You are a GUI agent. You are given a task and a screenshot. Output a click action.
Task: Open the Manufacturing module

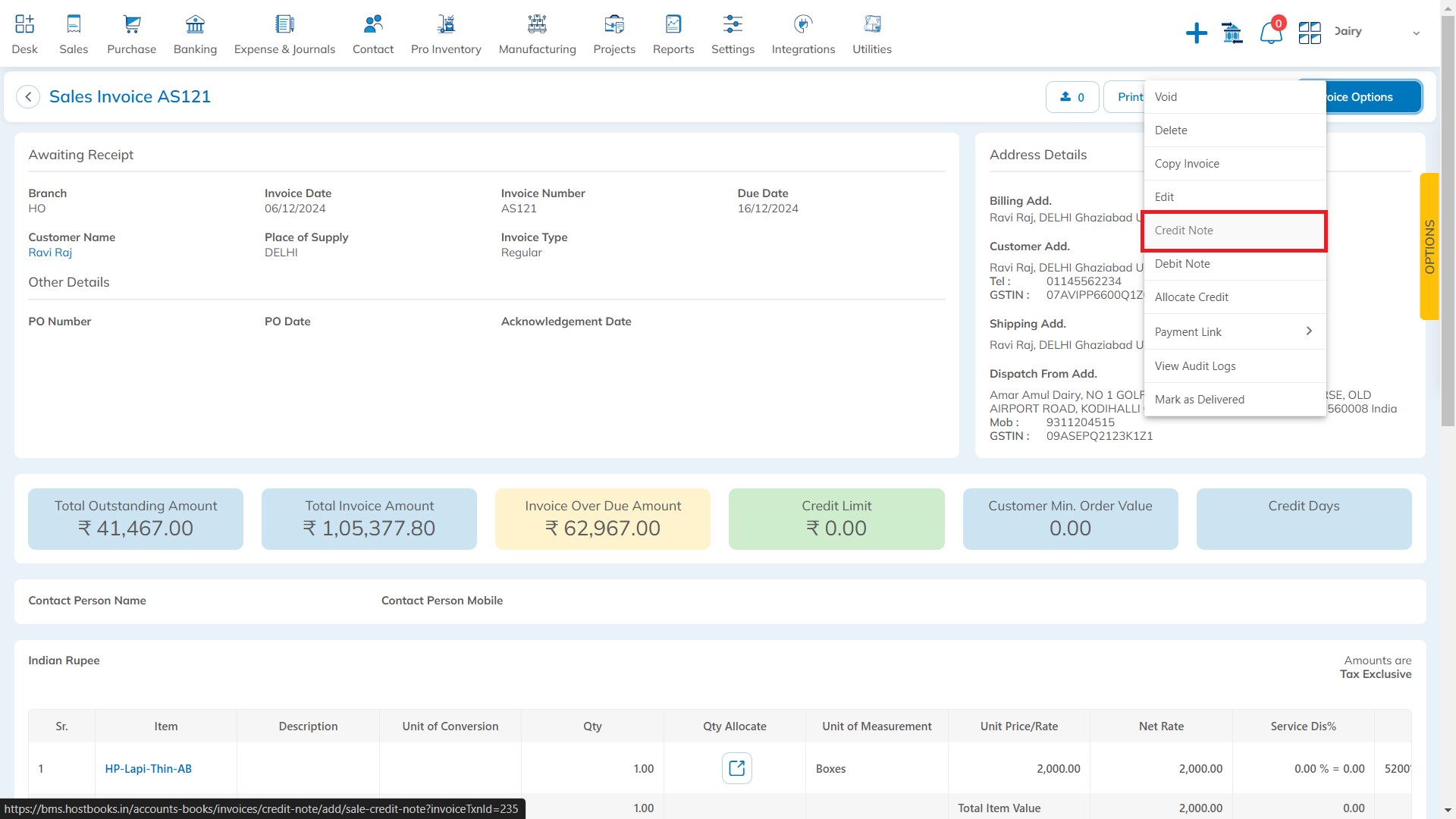click(x=537, y=34)
